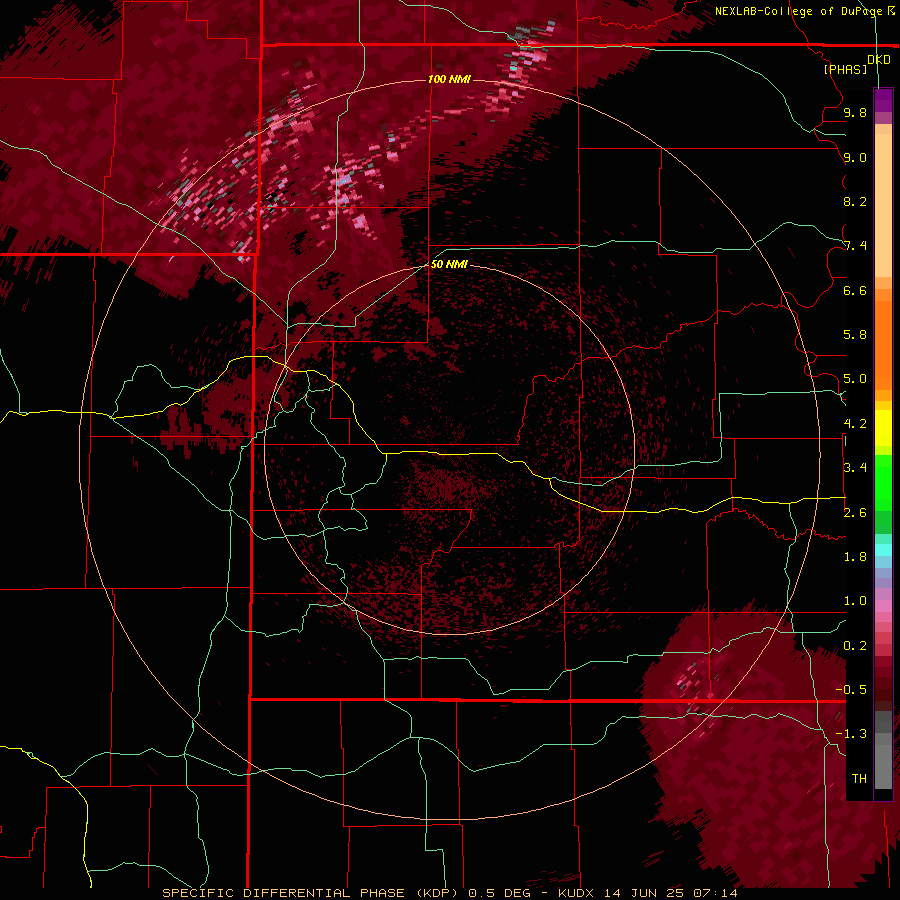Click the "KUDX" station ID in the caption
Viewport: 900px width, 900px height.
(578, 893)
